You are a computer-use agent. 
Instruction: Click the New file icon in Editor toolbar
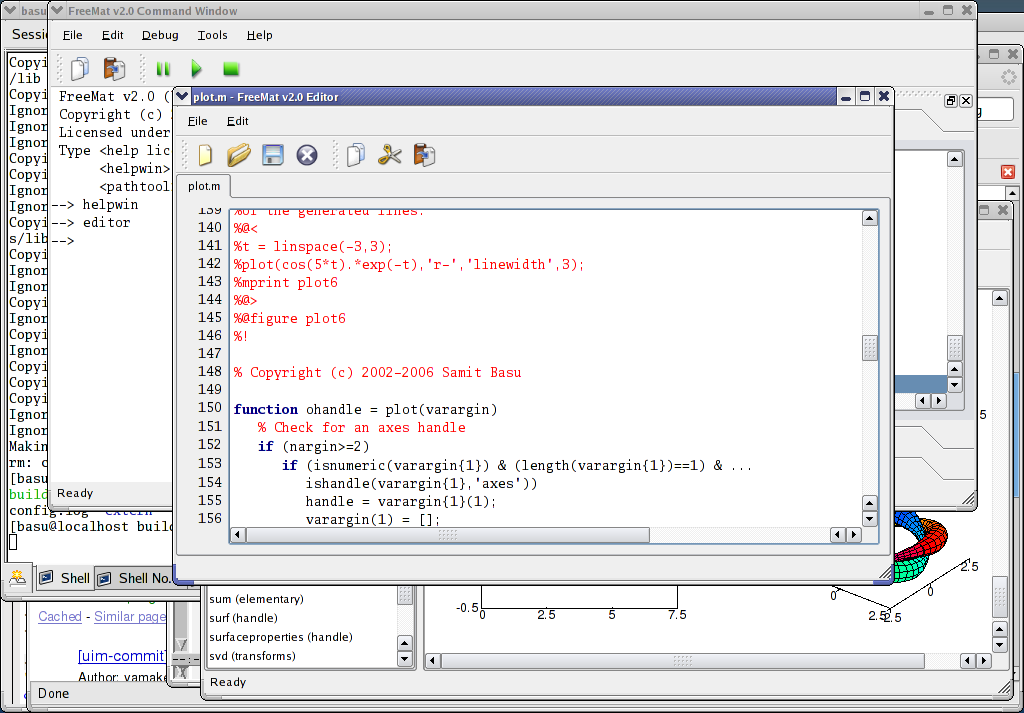coord(205,155)
